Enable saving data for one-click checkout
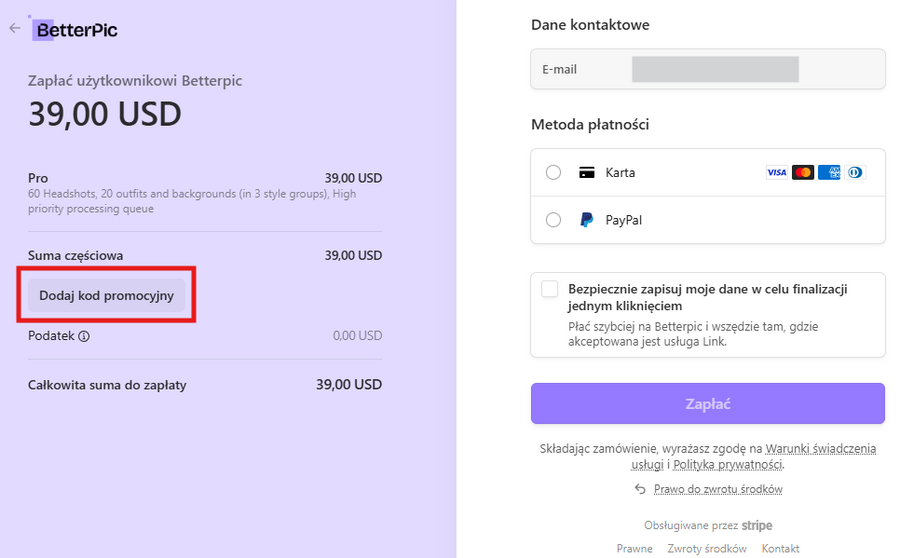This screenshot has width=900, height=558. (x=550, y=290)
